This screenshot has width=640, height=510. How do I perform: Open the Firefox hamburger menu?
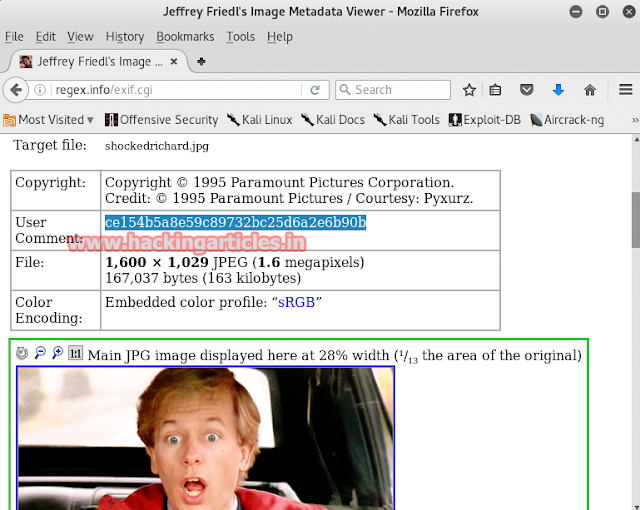pos(625,90)
